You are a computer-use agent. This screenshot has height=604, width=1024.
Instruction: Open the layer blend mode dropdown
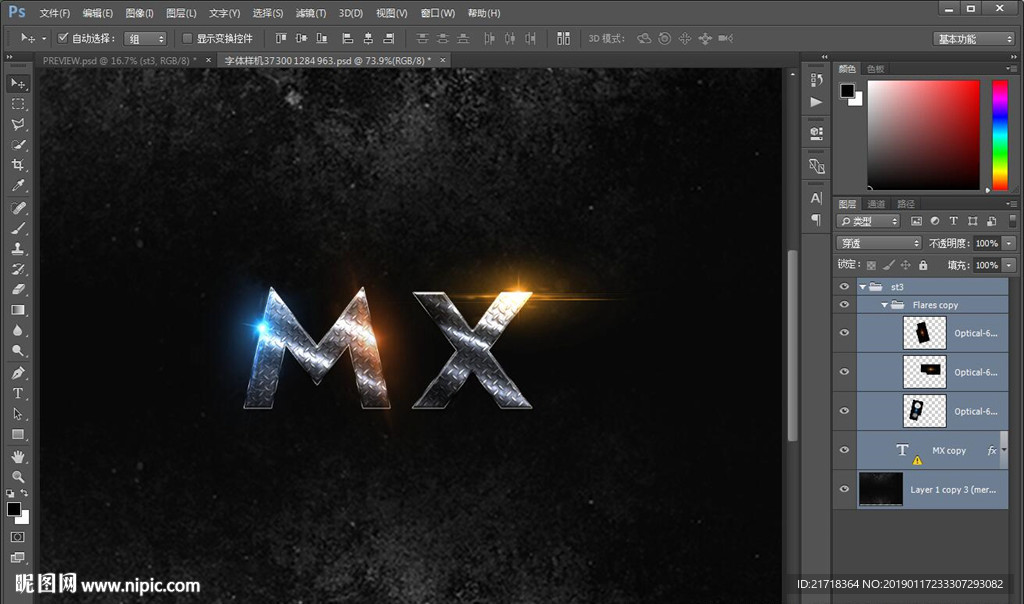tap(879, 243)
